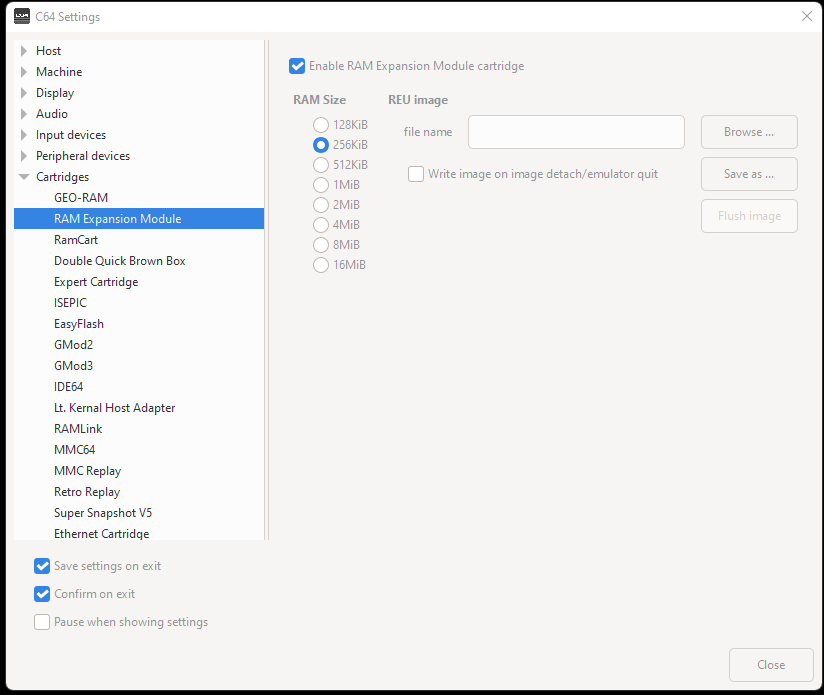Image resolution: width=824 pixels, height=695 pixels.
Task: Click the Host category label
Action: (48, 51)
